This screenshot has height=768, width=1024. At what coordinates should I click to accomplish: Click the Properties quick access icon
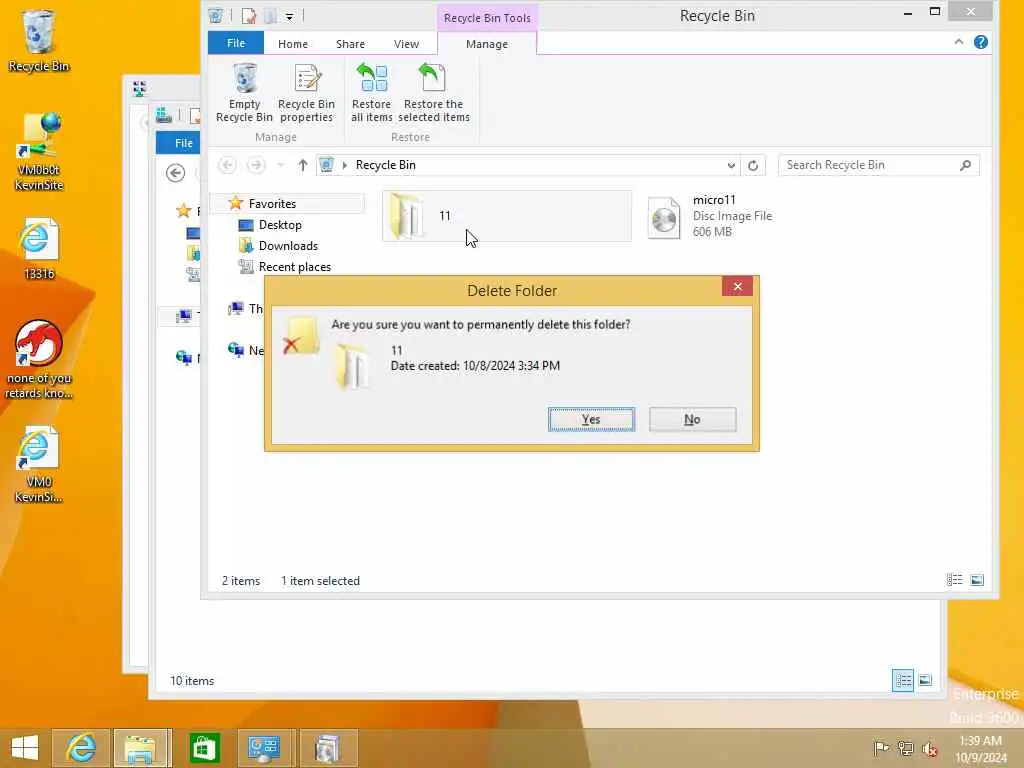coord(249,16)
